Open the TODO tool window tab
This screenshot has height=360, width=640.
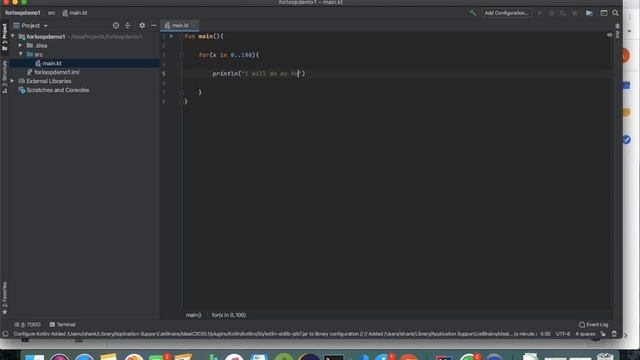(x=28, y=325)
